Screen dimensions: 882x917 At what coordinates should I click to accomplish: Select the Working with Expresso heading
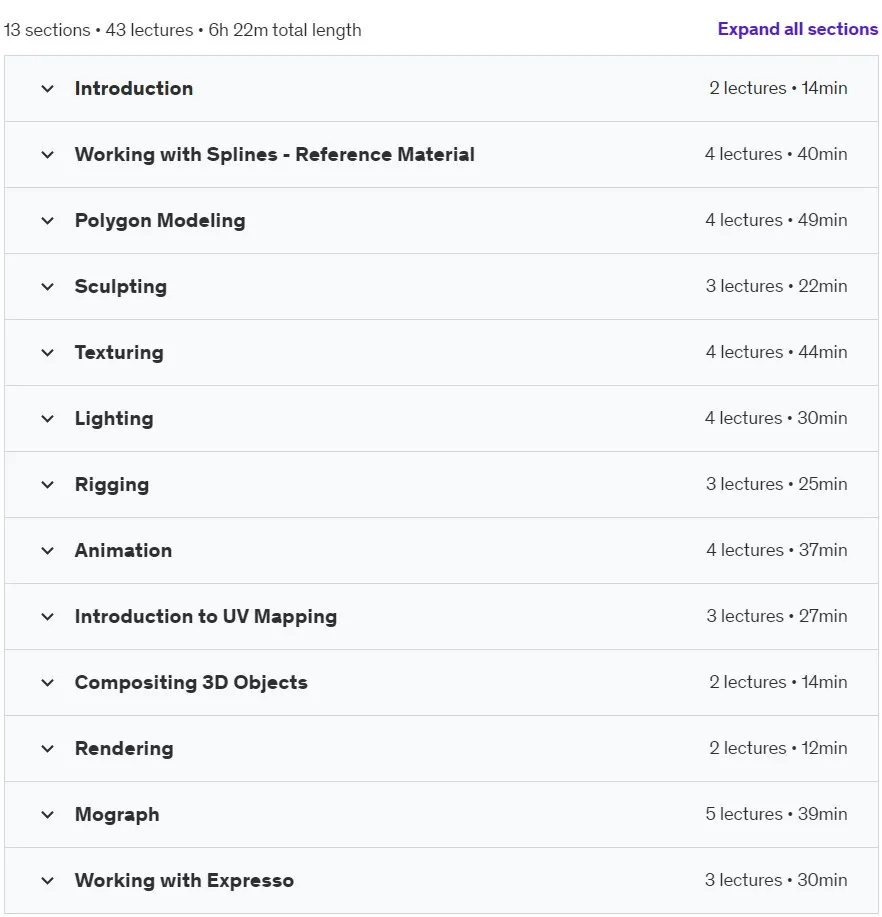coord(184,881)
